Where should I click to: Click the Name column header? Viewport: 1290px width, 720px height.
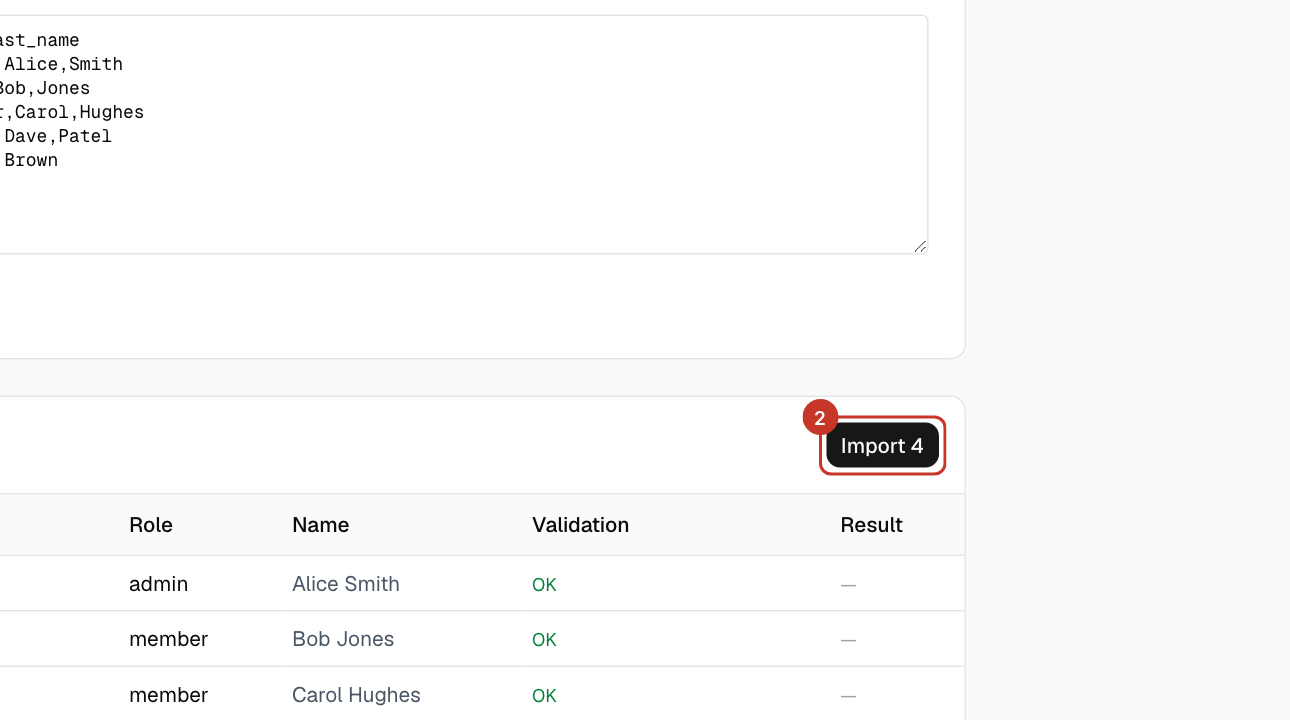321,525
